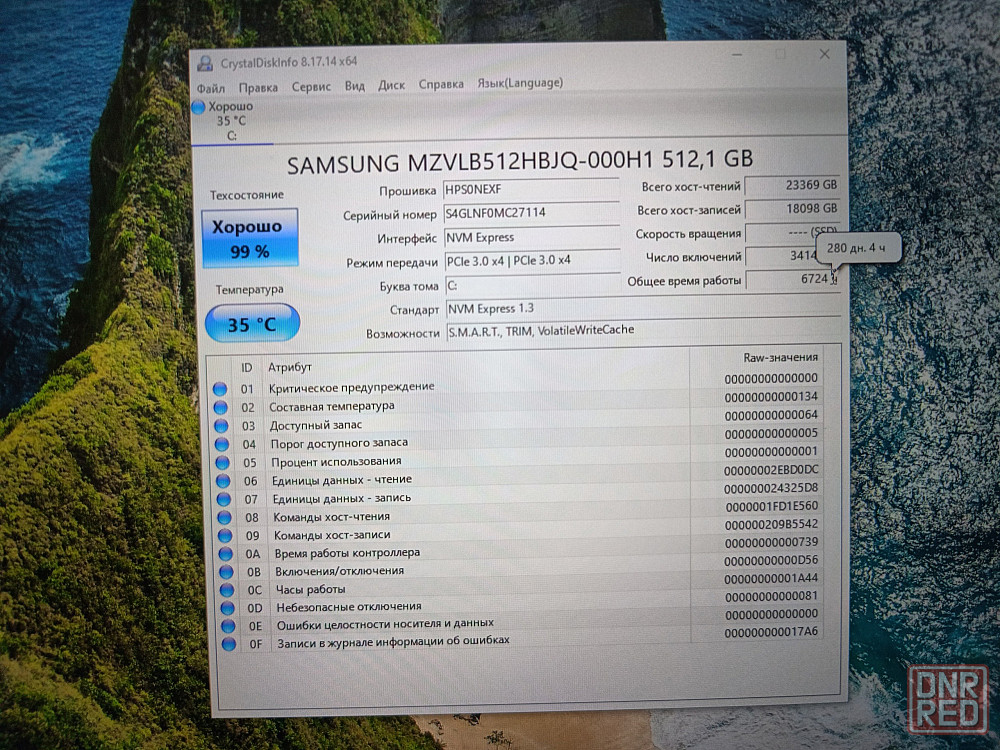This screenshot has height=750, width=1000.
Task: Click the serial number field S4GLNF0MC27114
Action: [531, 213]
